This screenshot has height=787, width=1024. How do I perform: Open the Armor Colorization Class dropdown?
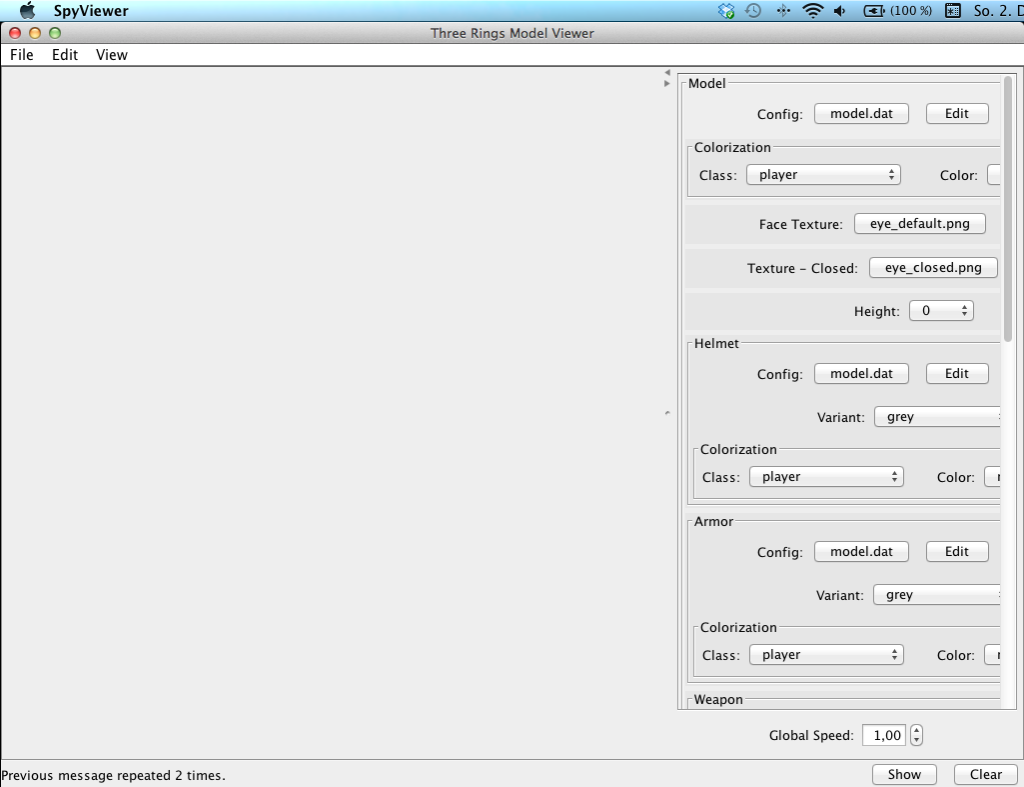tap(826, 655)
